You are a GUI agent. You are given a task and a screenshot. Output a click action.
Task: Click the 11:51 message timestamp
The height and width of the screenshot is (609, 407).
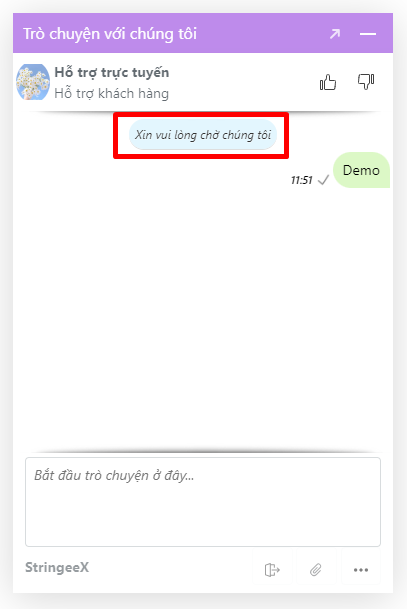tap(301, 180)
